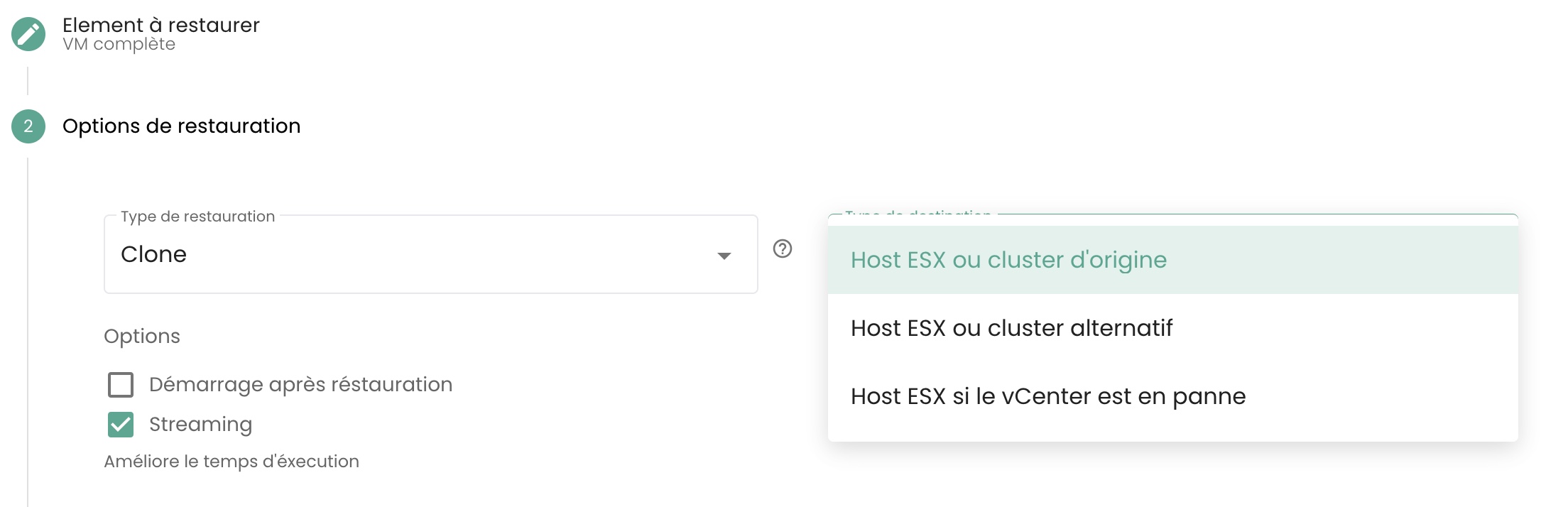
Task: Click the partially hidden Type de destination label
Action: (x=918, y=214)
